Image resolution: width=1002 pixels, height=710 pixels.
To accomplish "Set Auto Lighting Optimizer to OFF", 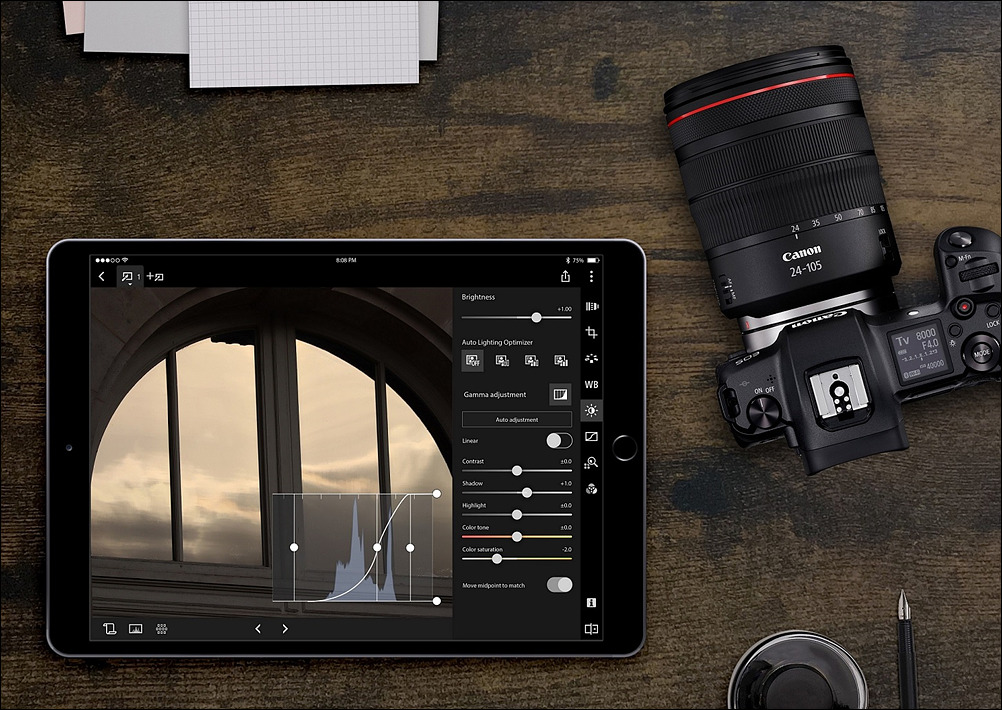I will (472, 361).
